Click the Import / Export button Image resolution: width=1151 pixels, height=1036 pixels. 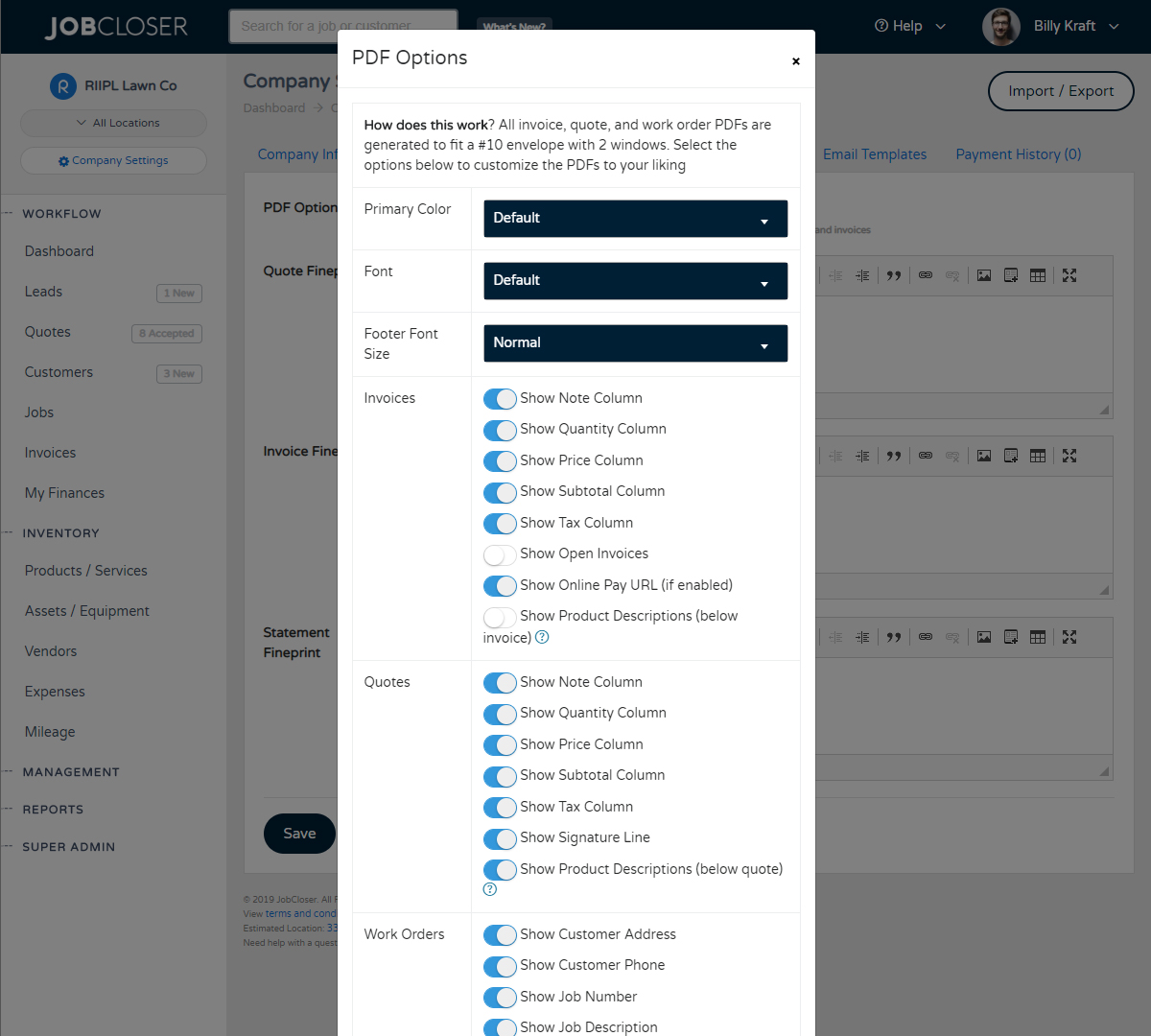click(1061, 91)
